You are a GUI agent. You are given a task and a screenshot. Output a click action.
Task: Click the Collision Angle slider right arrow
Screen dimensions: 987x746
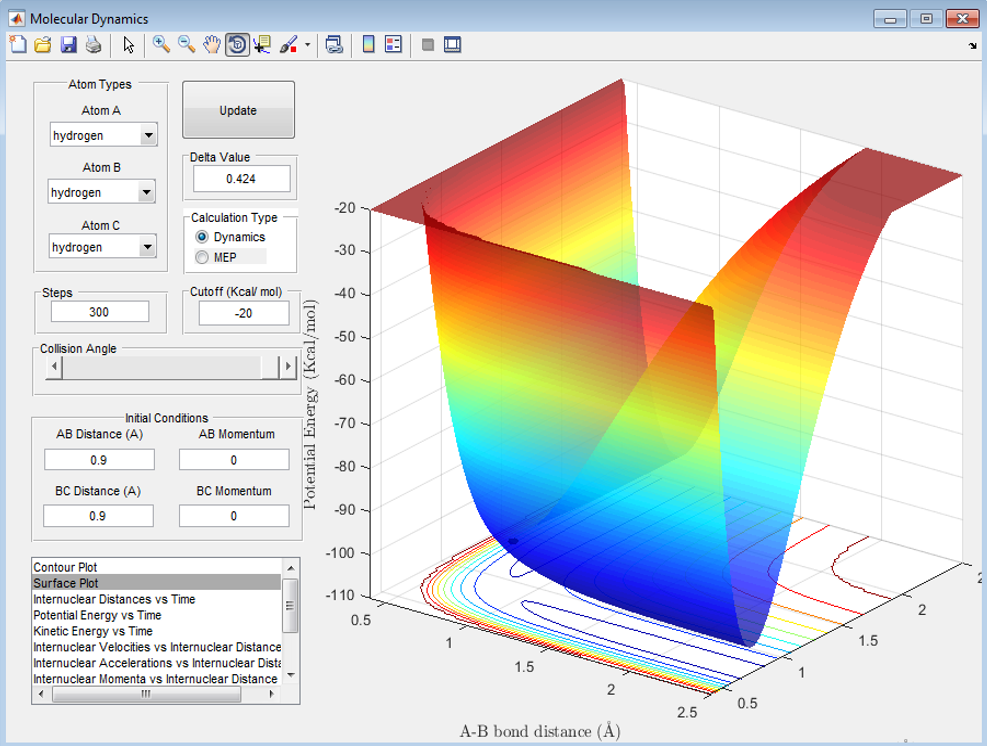click(x=288, y=366)
